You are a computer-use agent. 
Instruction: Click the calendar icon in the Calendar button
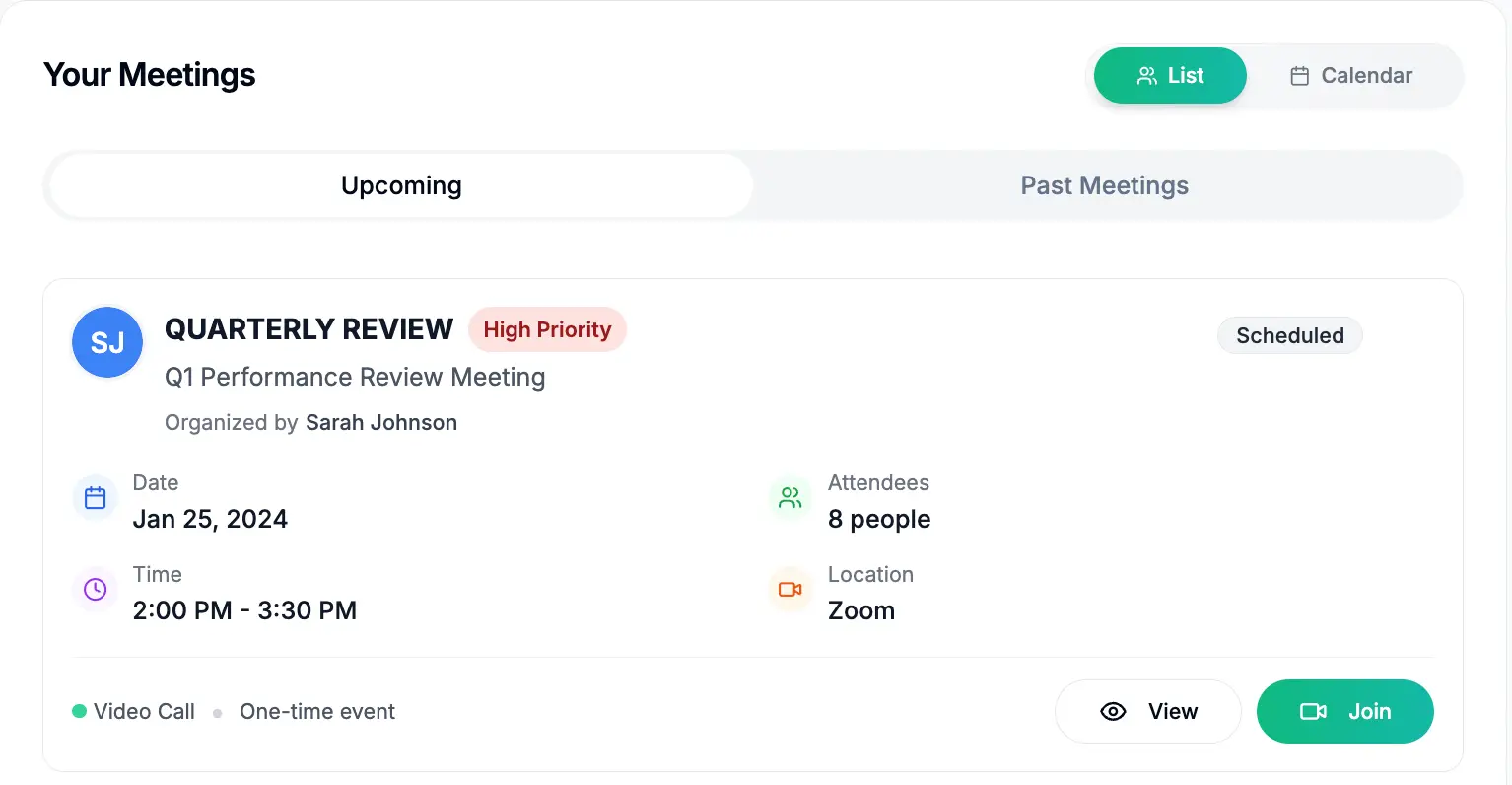[1300, 75]
